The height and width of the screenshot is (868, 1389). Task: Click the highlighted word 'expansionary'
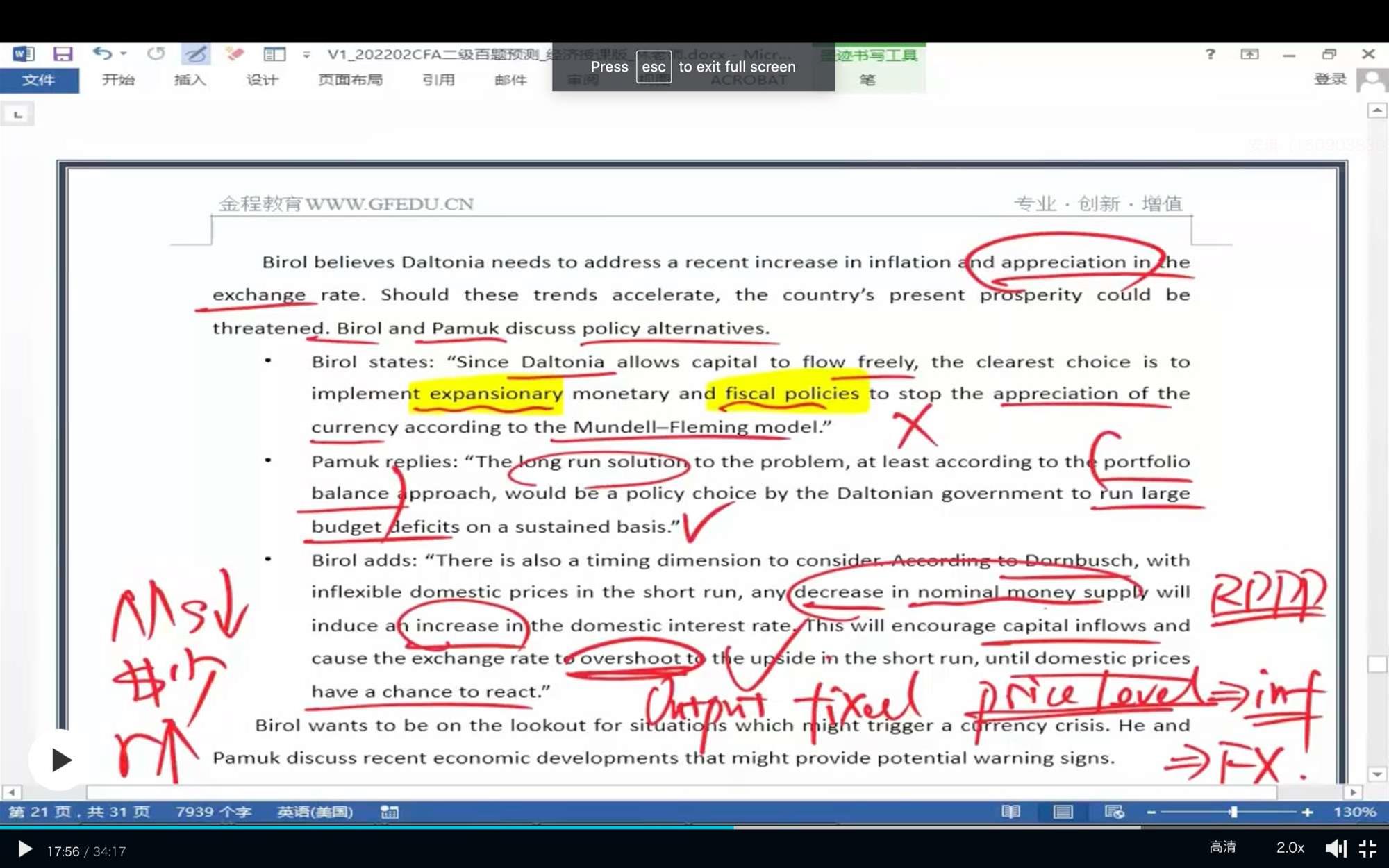(x=496, y=394)
